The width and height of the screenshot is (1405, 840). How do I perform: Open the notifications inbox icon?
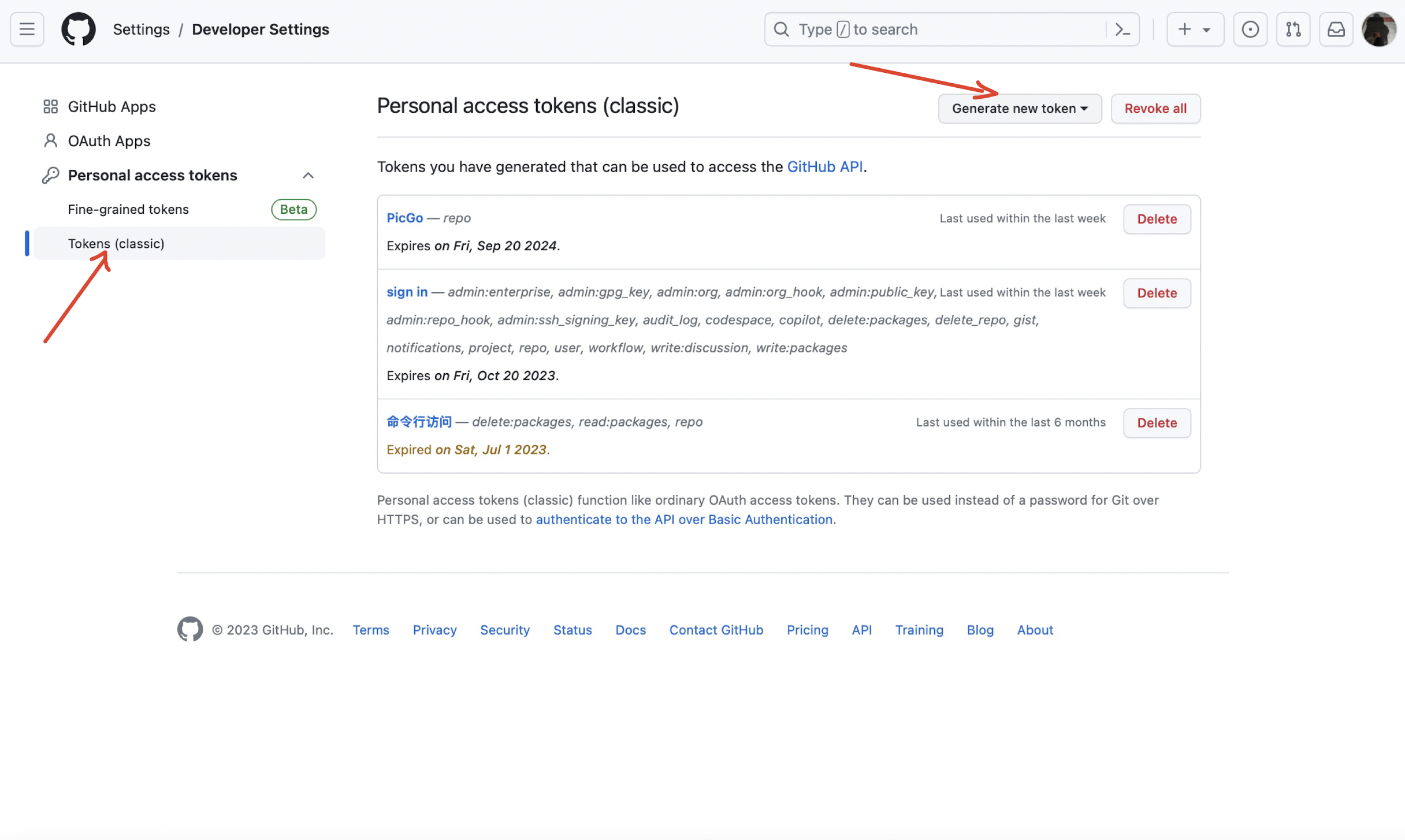click(1336, 29)
